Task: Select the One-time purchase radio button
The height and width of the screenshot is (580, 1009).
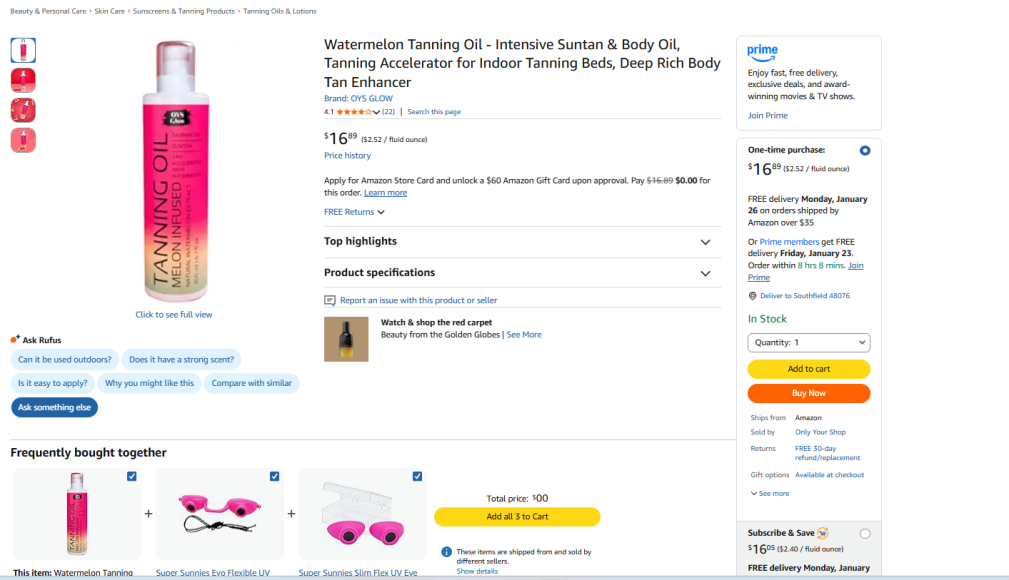Action: [864, 150]
